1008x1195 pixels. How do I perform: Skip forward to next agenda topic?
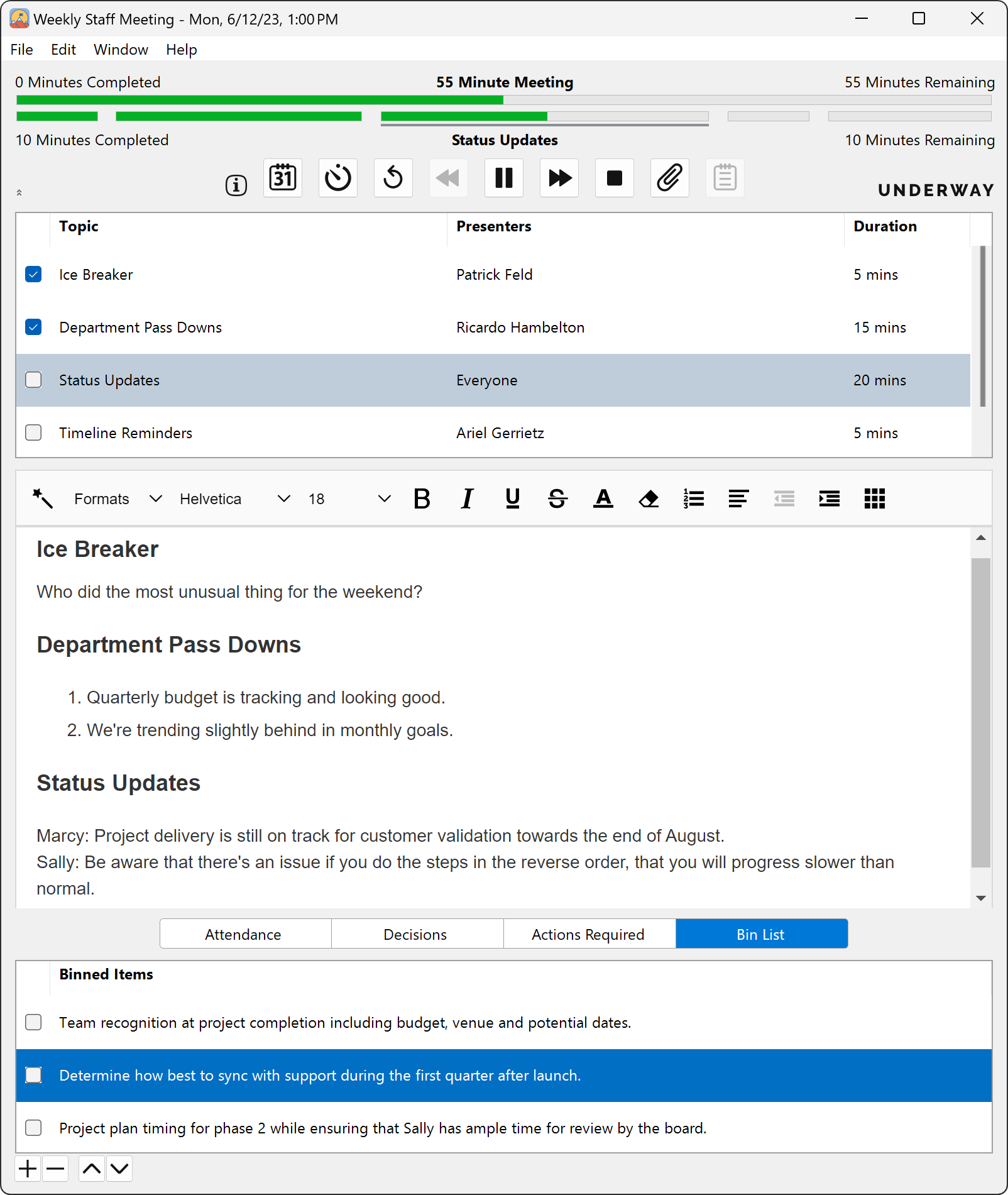click(x=559, y=178)
